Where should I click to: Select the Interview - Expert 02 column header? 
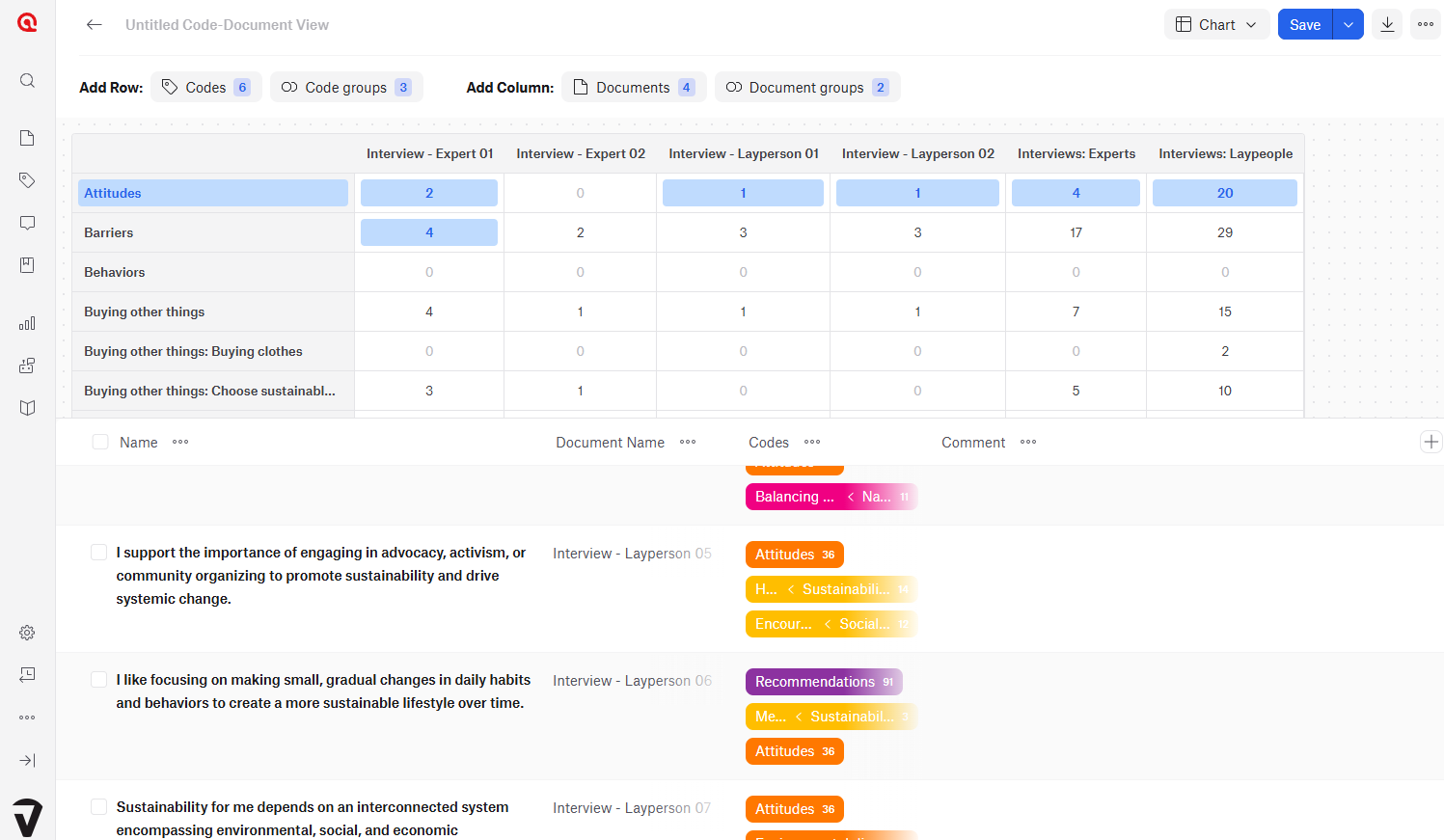pos(581,153)
